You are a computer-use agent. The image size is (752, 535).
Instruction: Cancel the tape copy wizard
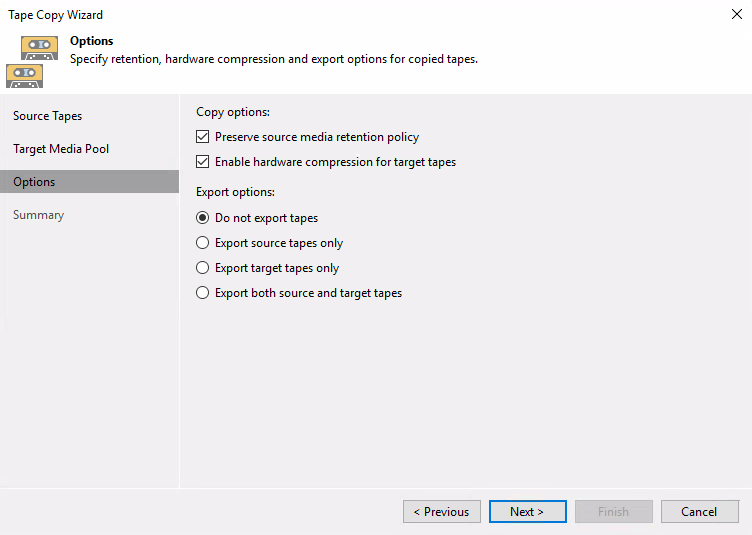(700, 512)
